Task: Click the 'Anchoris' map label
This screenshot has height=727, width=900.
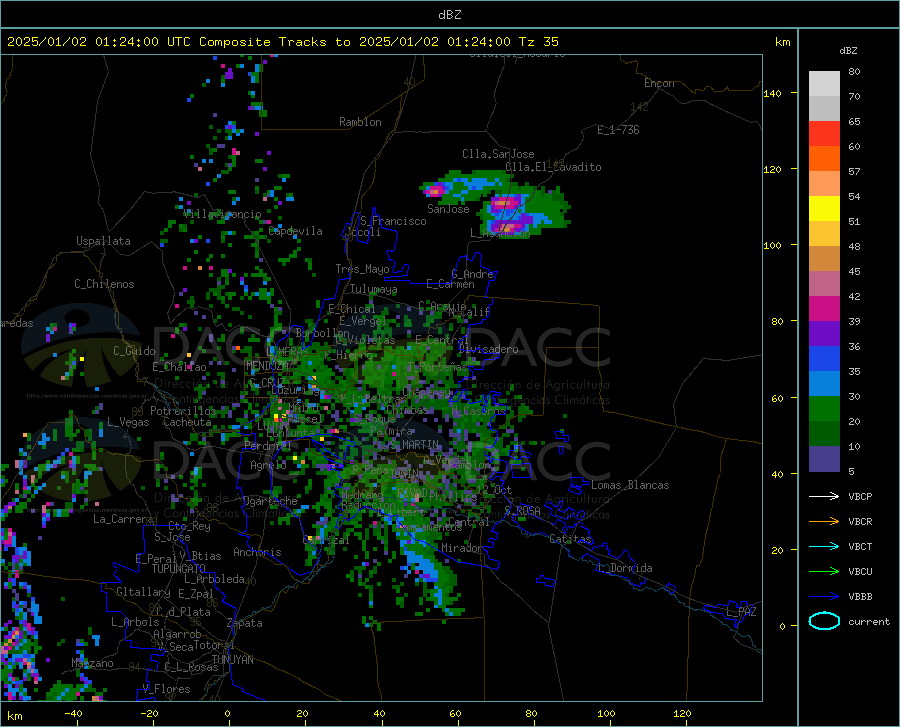Action: tap(257, 552)
